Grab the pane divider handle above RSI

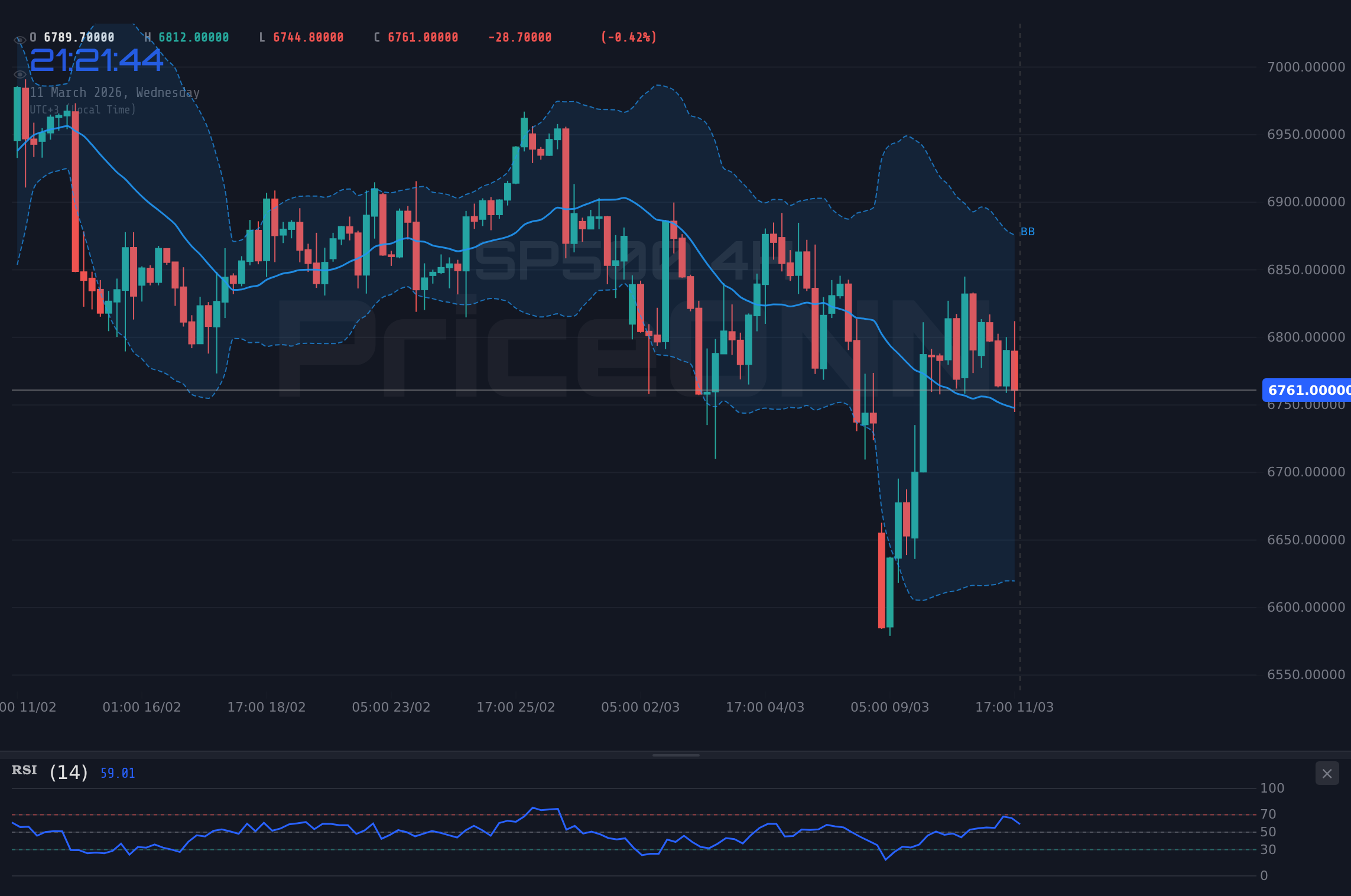tap(675, 755)
